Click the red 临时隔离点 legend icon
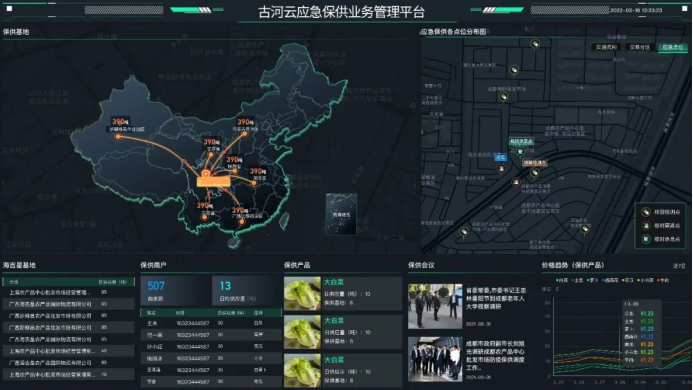 646,226
